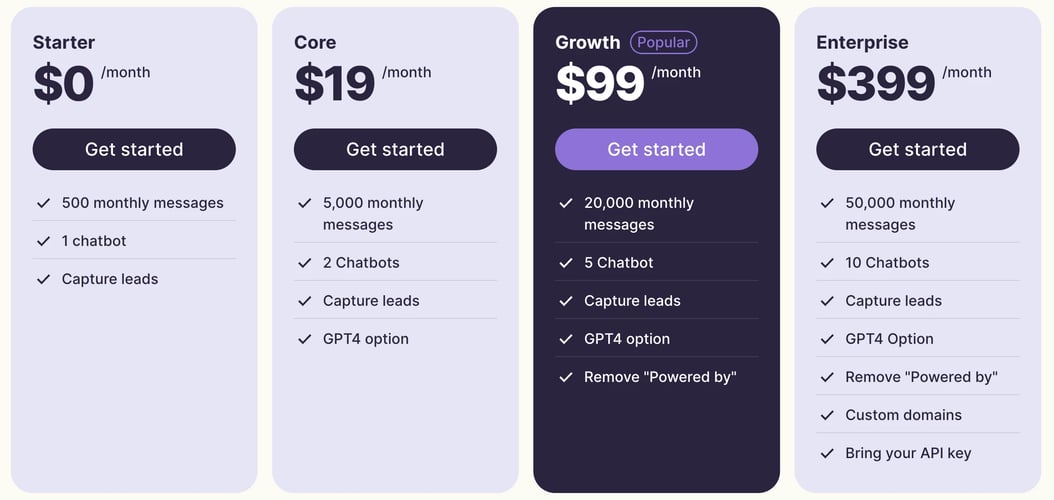Screen dimensions: 1054x500
Task: Click checkmark next to Core GPT4 option
Action: point(305,339)
